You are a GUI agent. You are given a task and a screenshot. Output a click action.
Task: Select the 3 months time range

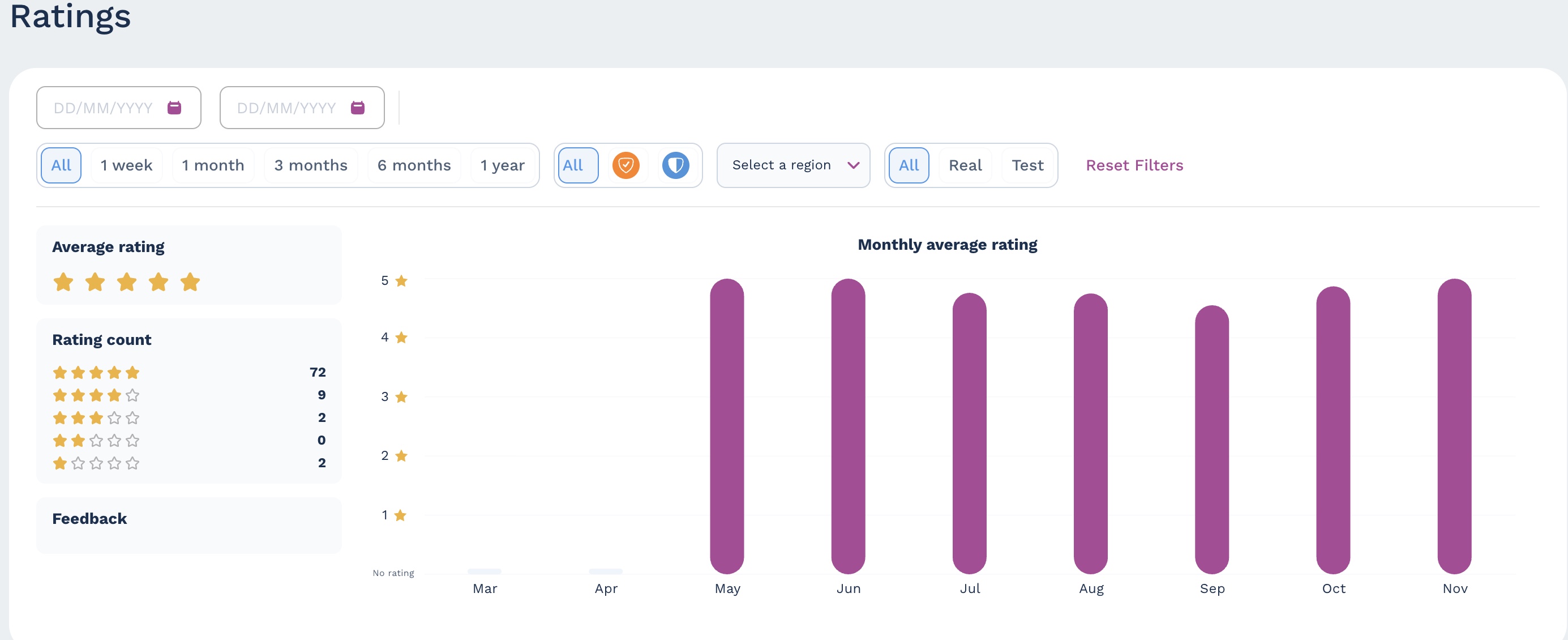311,165
